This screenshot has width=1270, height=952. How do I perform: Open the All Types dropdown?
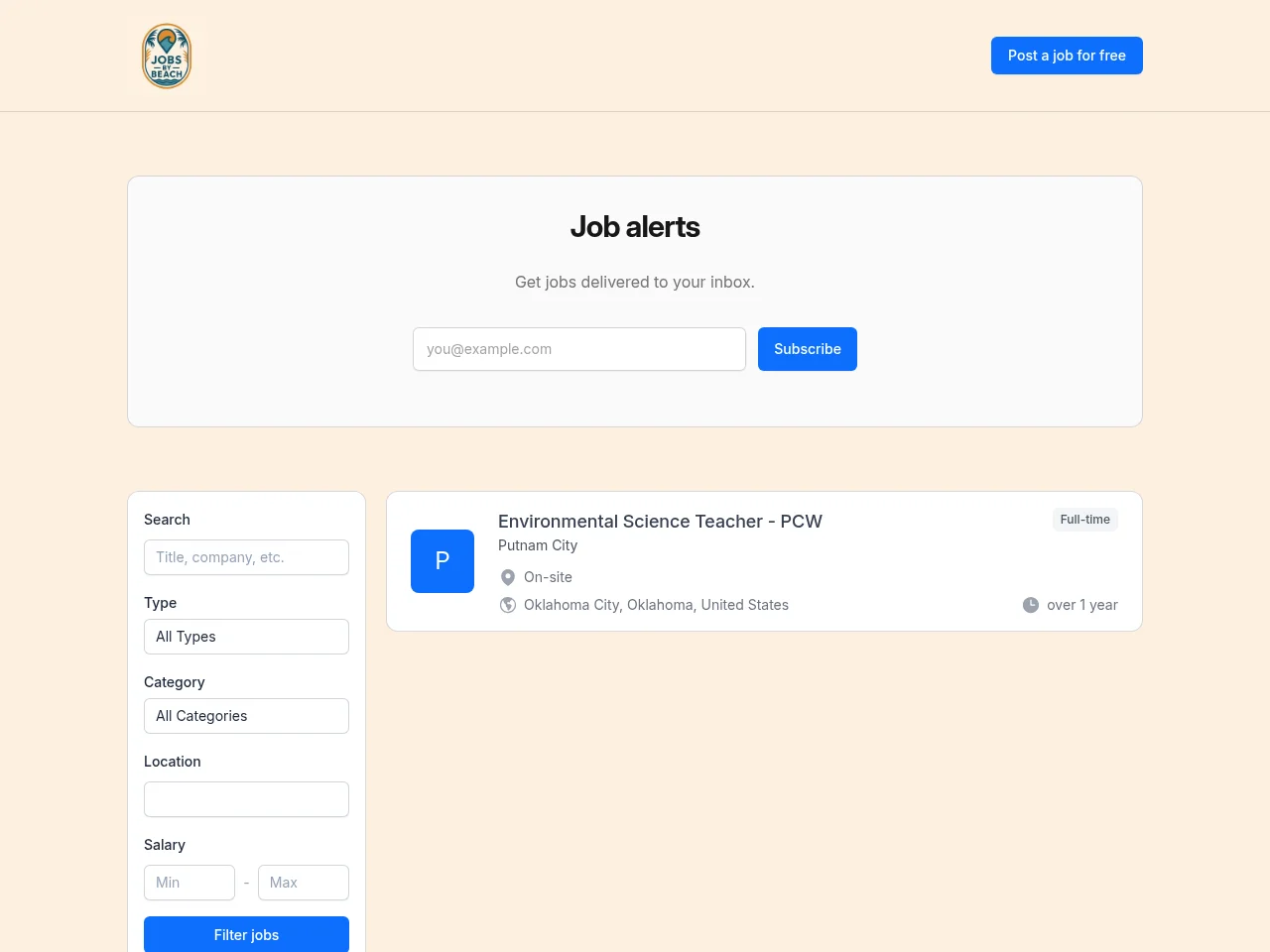click(246, 637)
